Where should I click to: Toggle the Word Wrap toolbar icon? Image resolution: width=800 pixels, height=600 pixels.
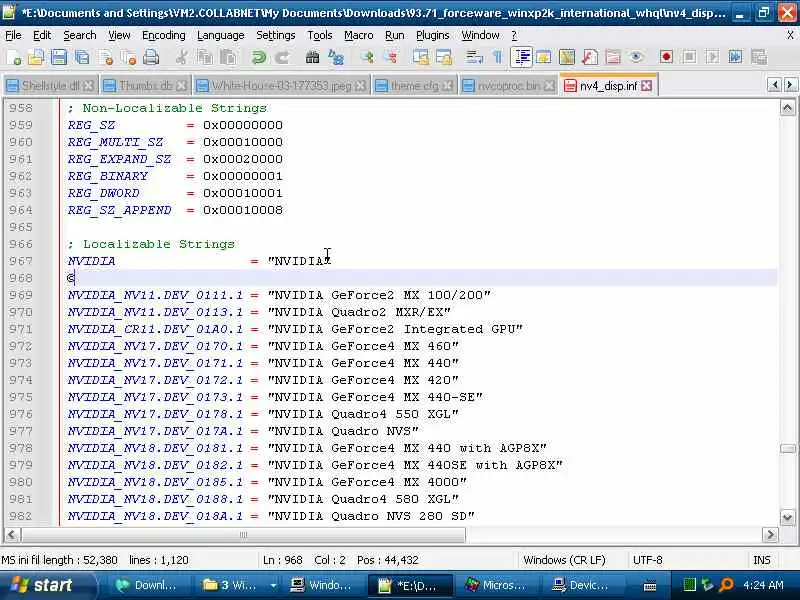474,57
